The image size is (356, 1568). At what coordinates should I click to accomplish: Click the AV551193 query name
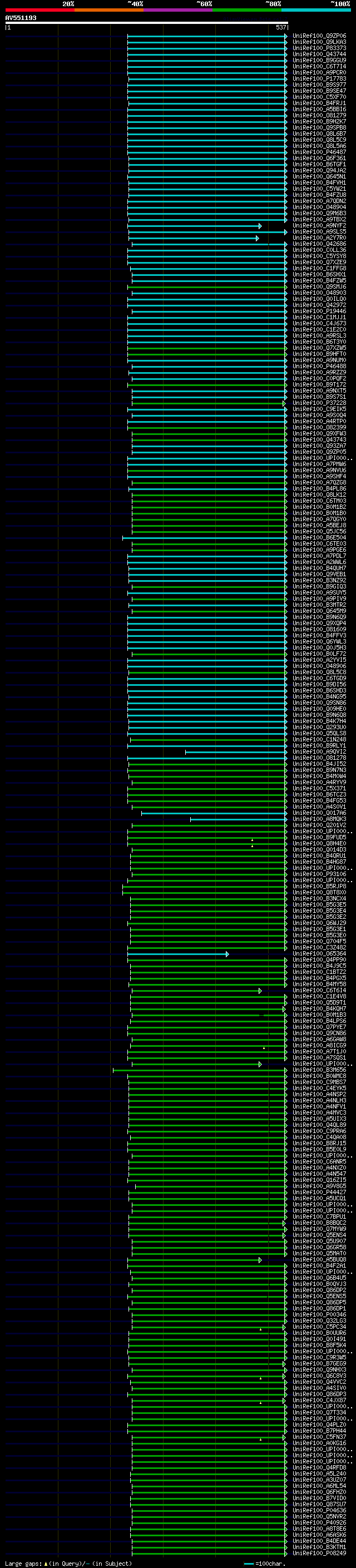(21, 18)
